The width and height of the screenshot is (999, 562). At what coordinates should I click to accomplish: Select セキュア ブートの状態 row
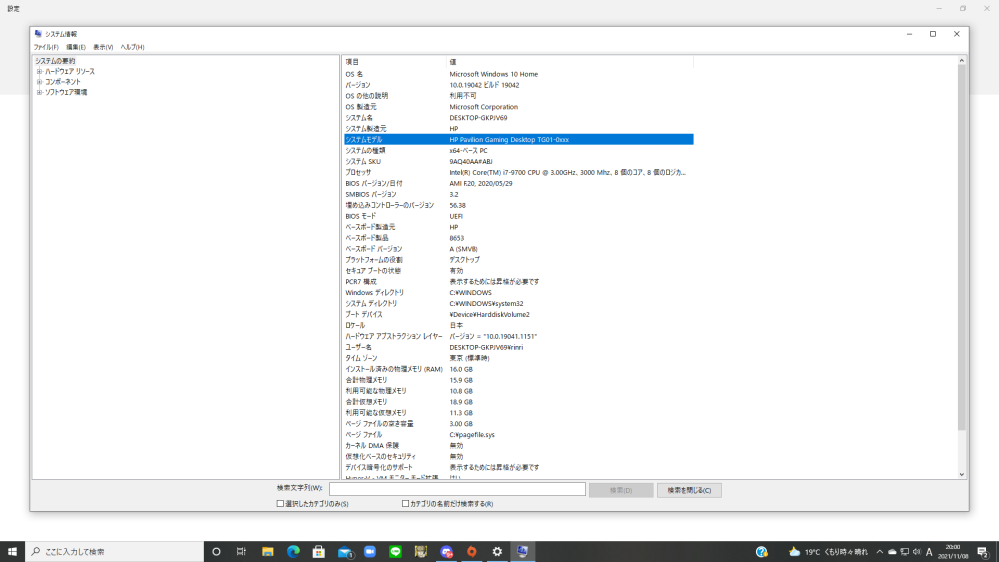click(518, 271)
